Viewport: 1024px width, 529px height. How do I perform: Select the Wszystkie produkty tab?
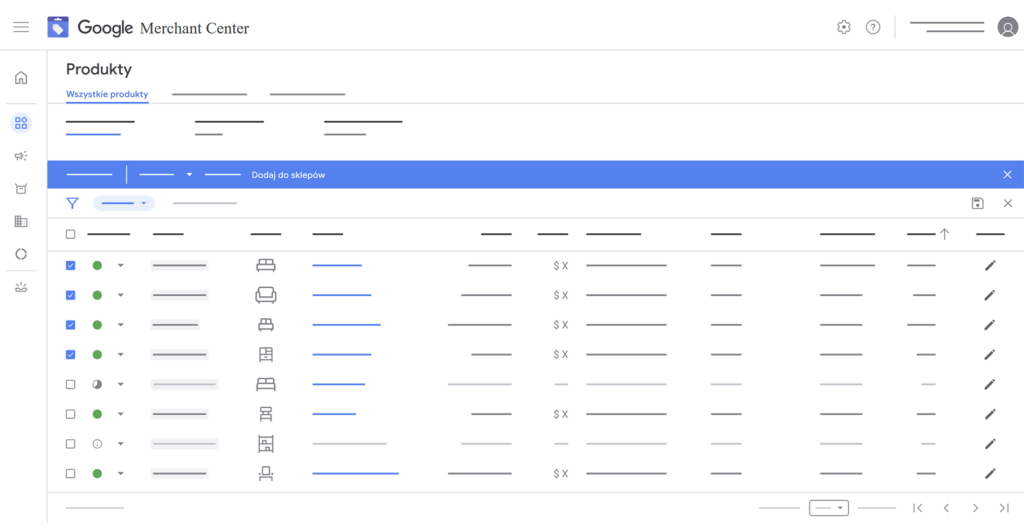pos(107,95)
